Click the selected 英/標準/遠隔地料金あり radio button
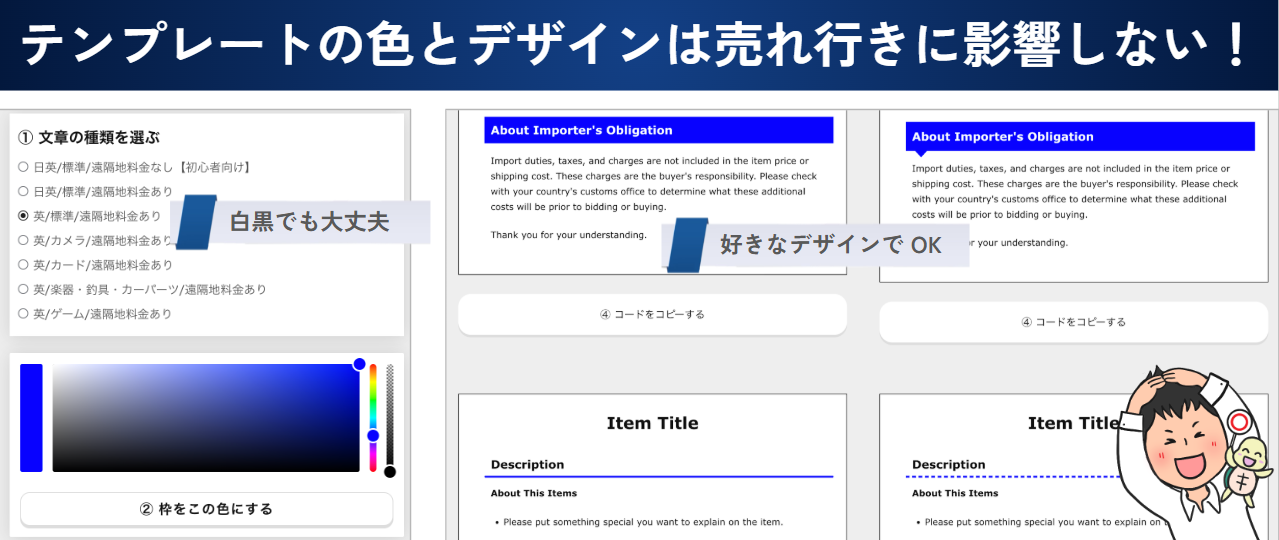Screen dimensions: 1279x540 point(23,216)
